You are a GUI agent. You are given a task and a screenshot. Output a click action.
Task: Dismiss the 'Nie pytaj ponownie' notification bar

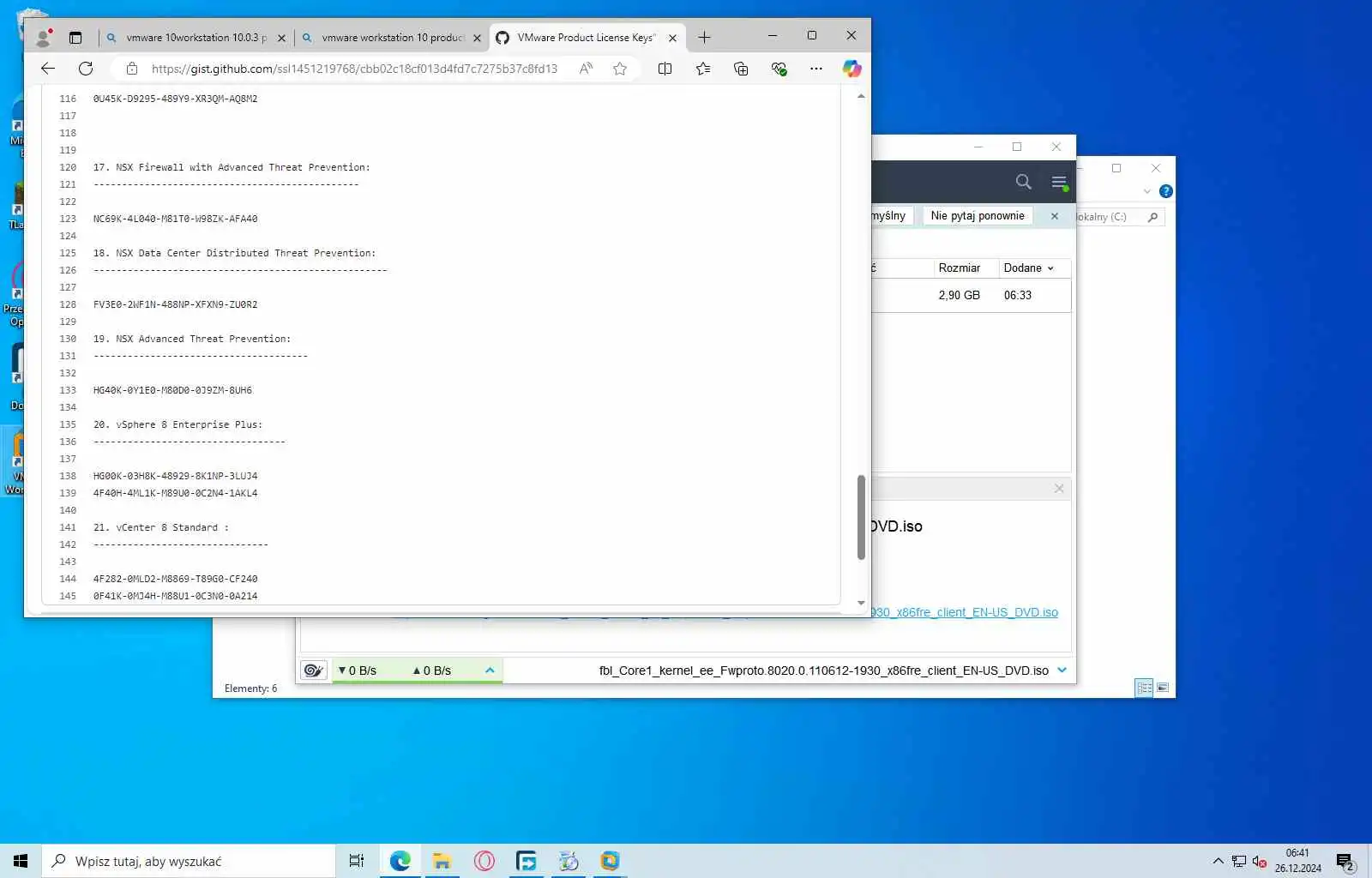tap(1055, 216)
